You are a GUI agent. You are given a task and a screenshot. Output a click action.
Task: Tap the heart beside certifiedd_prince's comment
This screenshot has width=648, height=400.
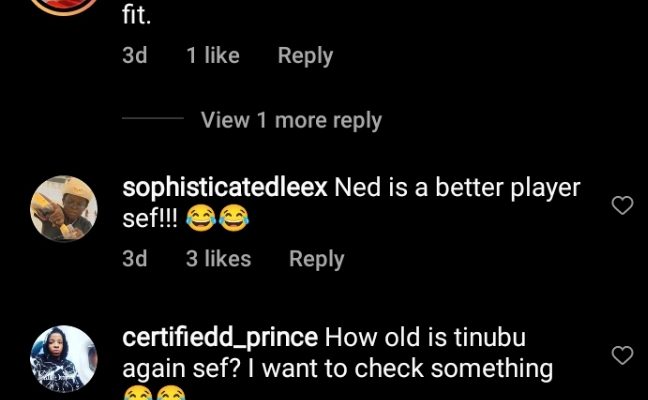[x=622, y=355]
